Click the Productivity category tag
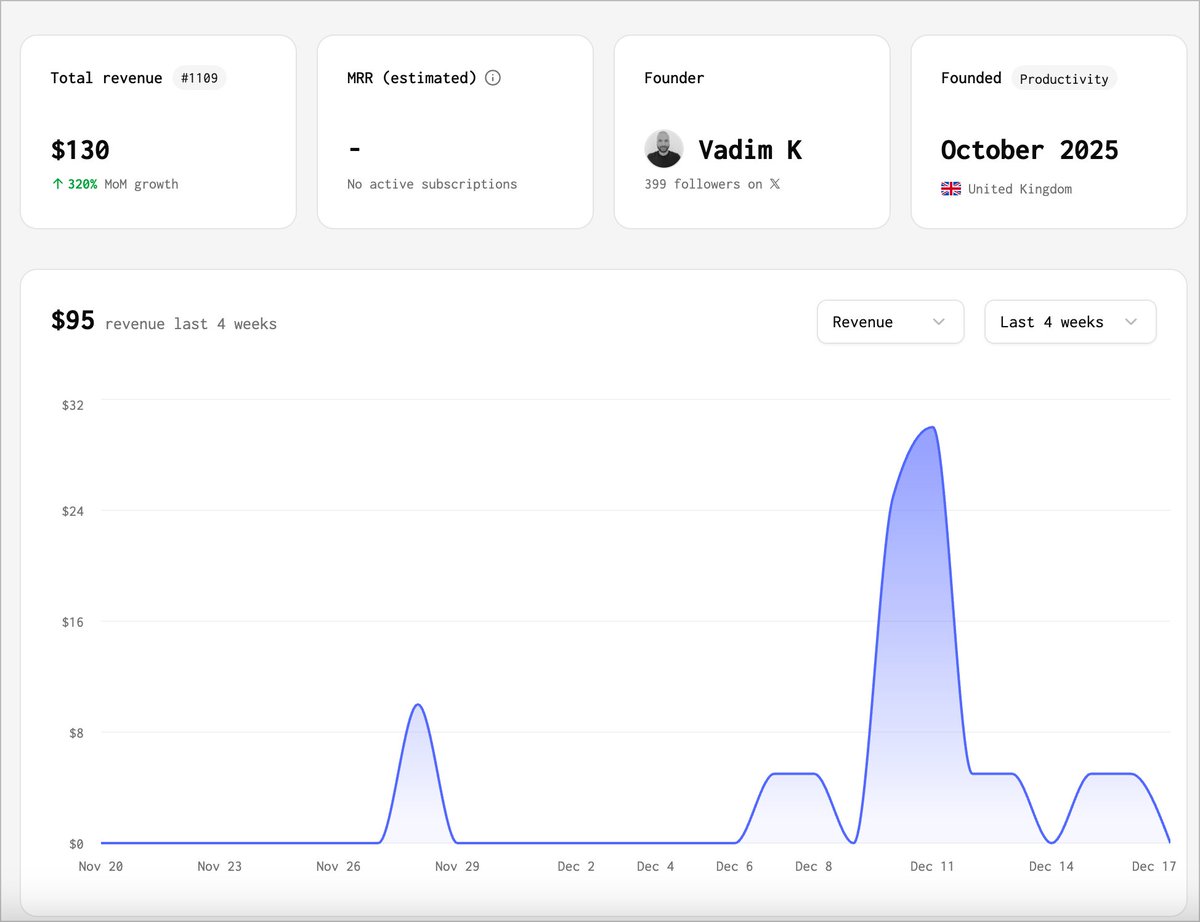1200x922 pixels. click(x=1064, y=78)
